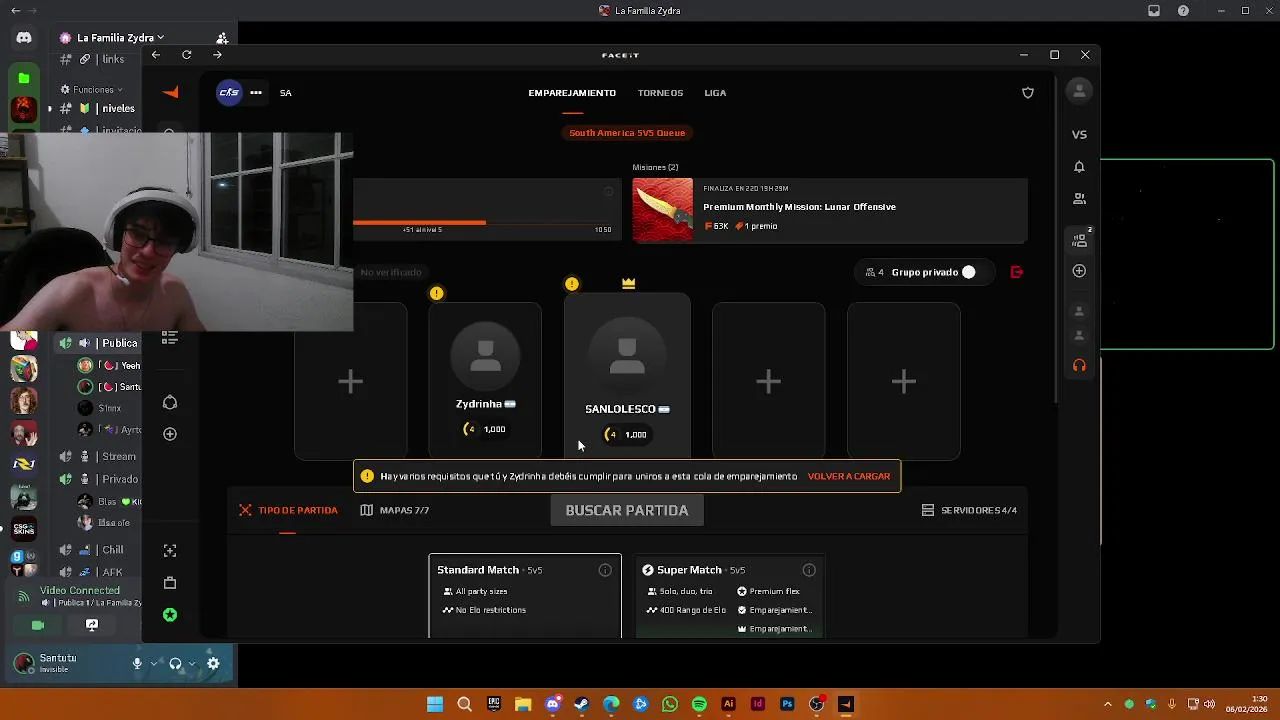
Task: Toggle Discord camera button
Action: 38,625
